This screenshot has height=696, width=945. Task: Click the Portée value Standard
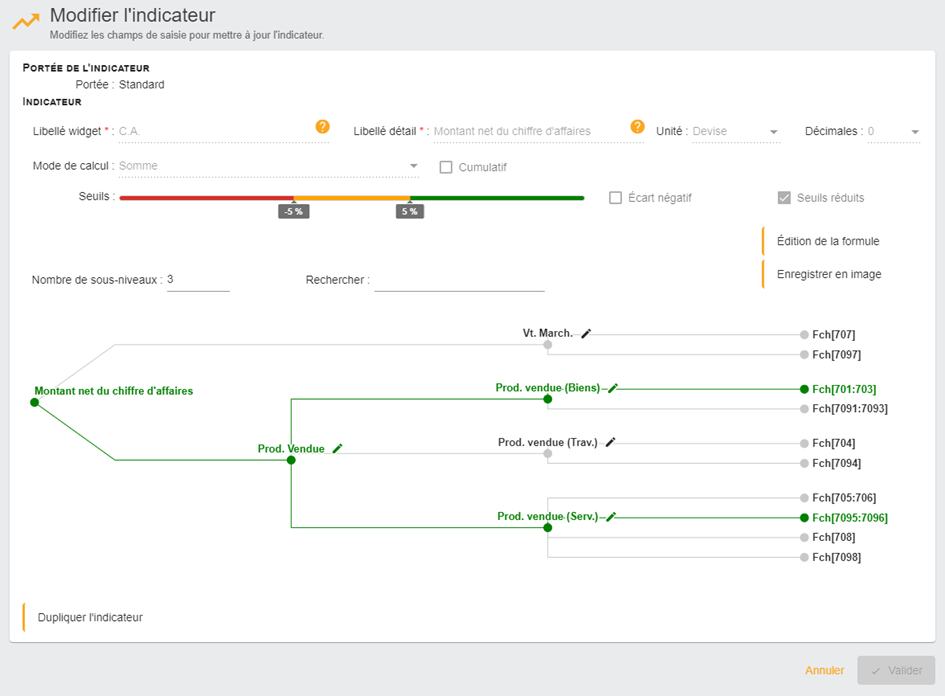pyautogui.click(x=142, y=84)
